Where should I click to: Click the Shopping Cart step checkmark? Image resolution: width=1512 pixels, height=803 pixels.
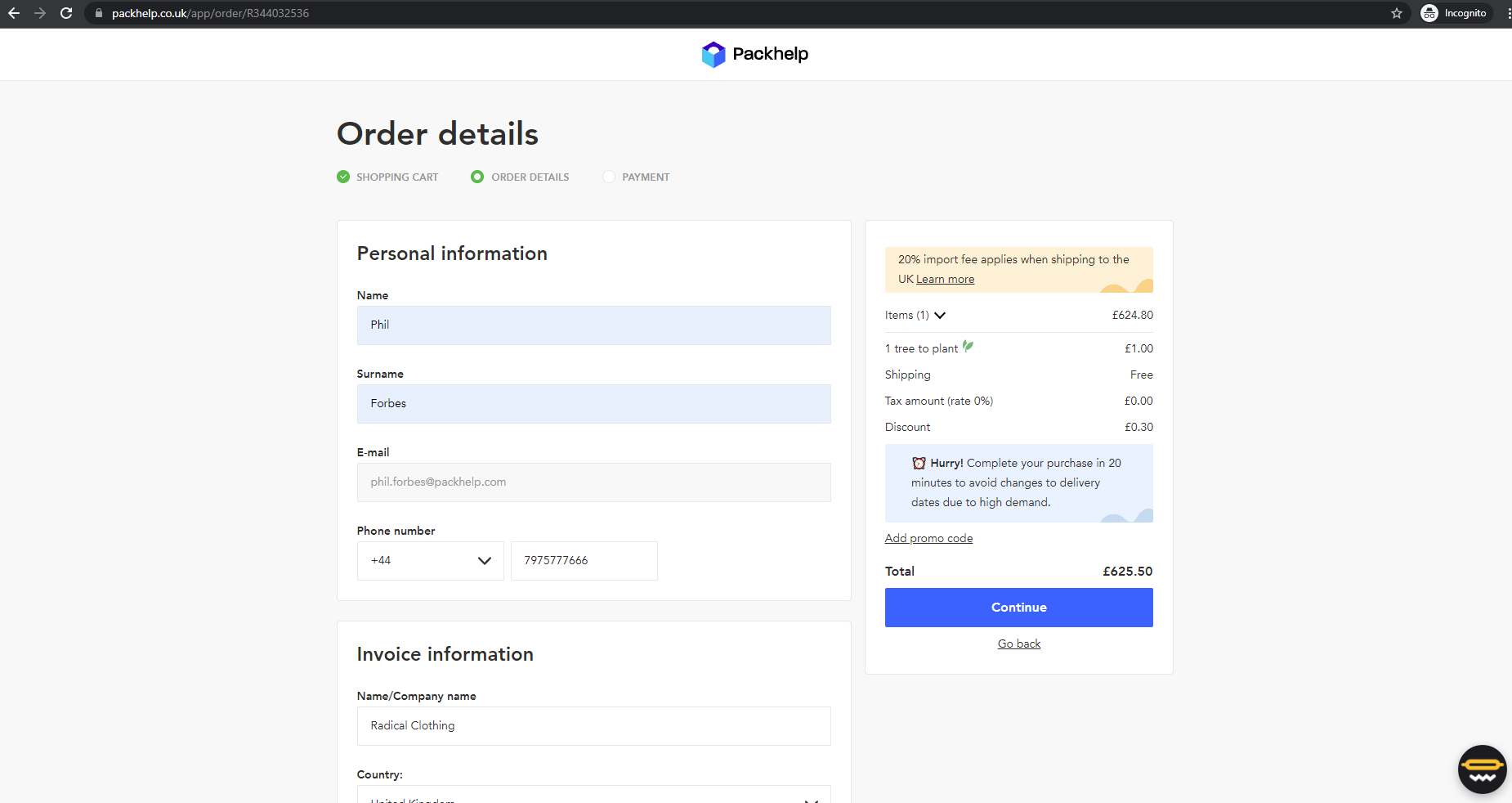coord(343,177)
